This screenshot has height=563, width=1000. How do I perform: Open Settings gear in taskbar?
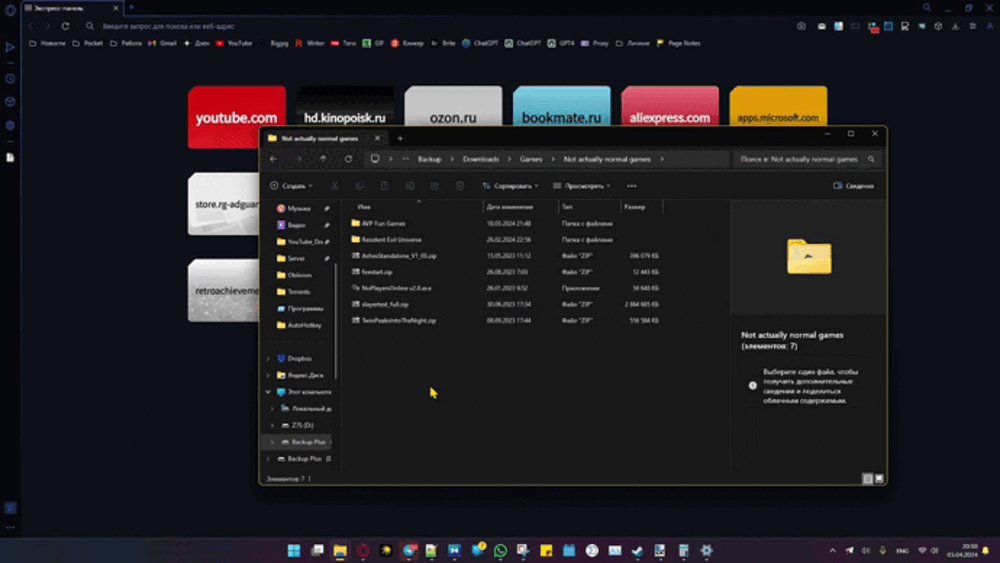(706, 550)
